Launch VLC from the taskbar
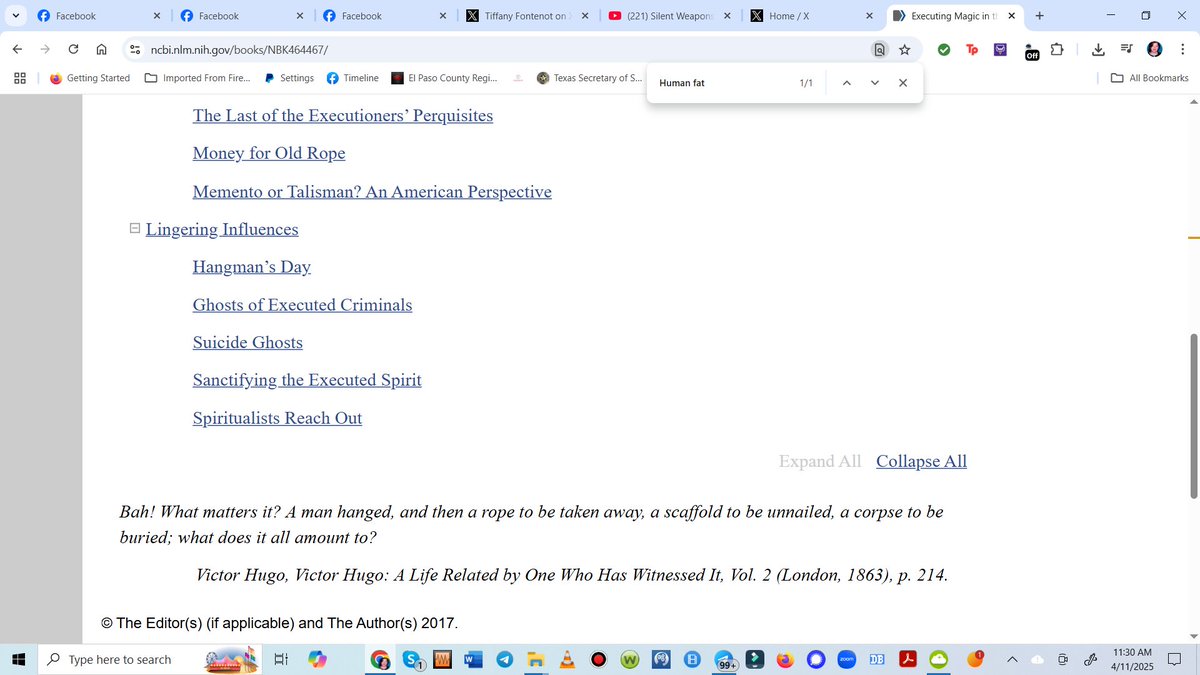The image size is (1200, 675). [566, 659]
